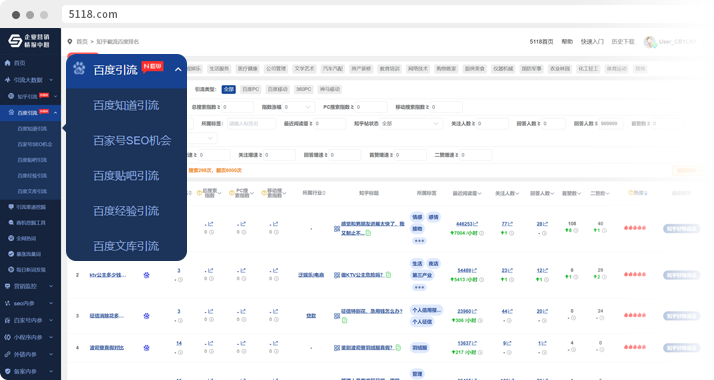
Task: Sort by the 关注人数 column
Action: 507,193
